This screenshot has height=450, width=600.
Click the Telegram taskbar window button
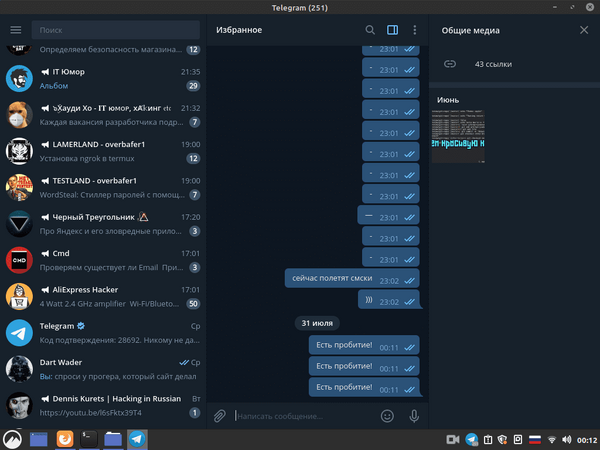[137, 439]
